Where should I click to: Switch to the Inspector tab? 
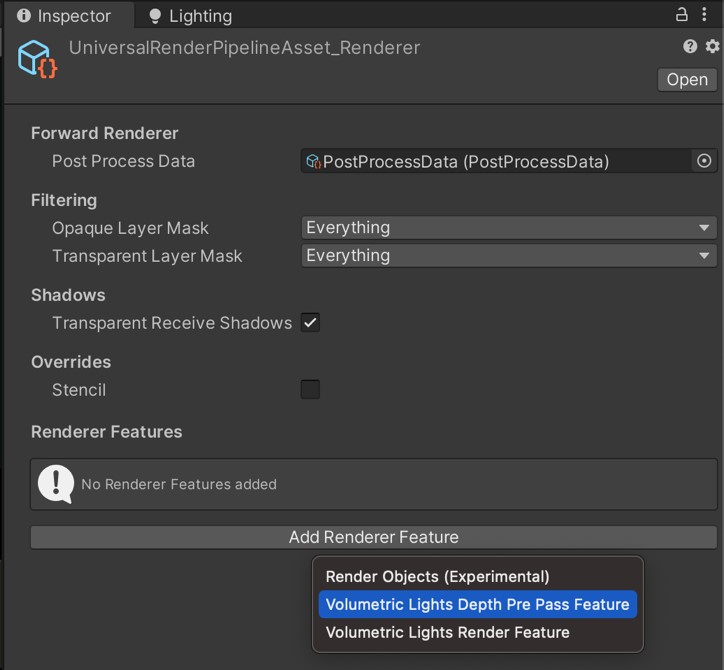click(x=69, y=16)
